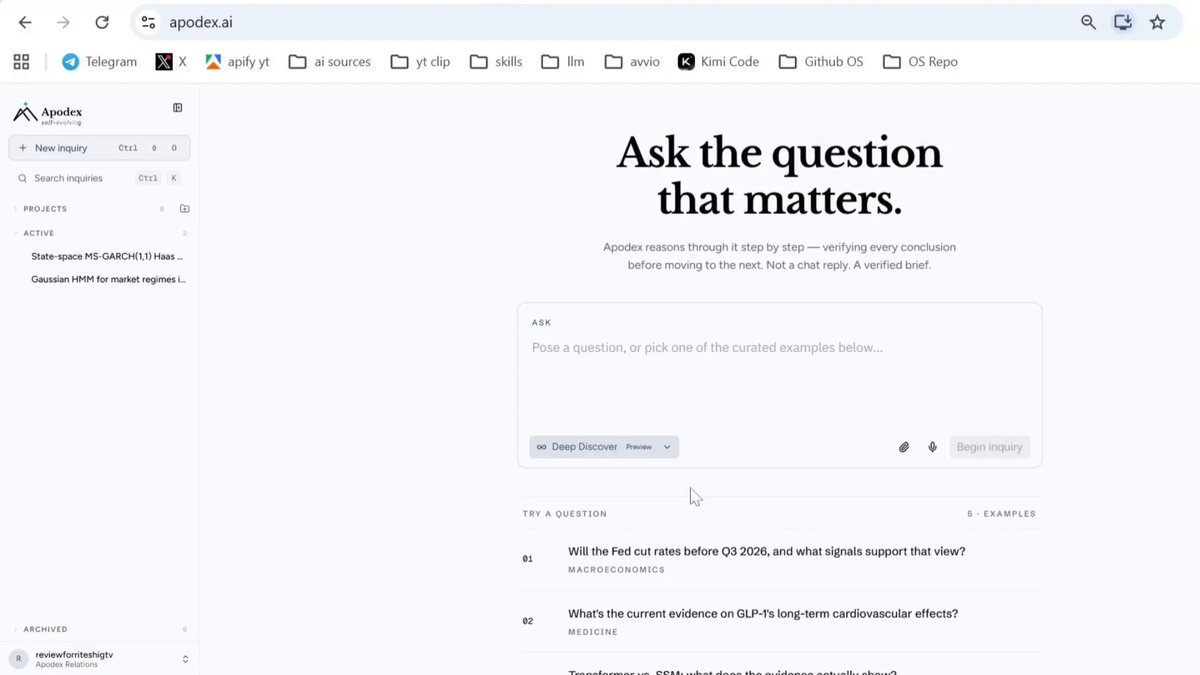
Task: Open Deep Discover mode dropdown
Action: (x=604, y=447)
